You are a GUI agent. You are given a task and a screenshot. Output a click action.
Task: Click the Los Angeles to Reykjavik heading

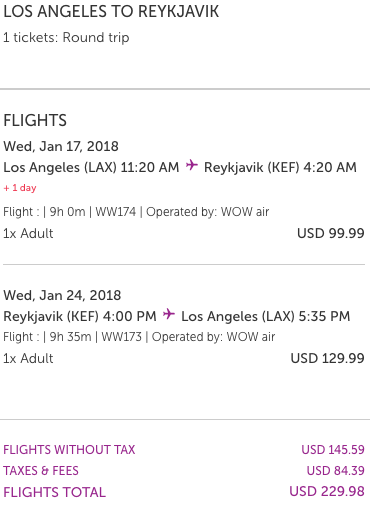(111, 11)
